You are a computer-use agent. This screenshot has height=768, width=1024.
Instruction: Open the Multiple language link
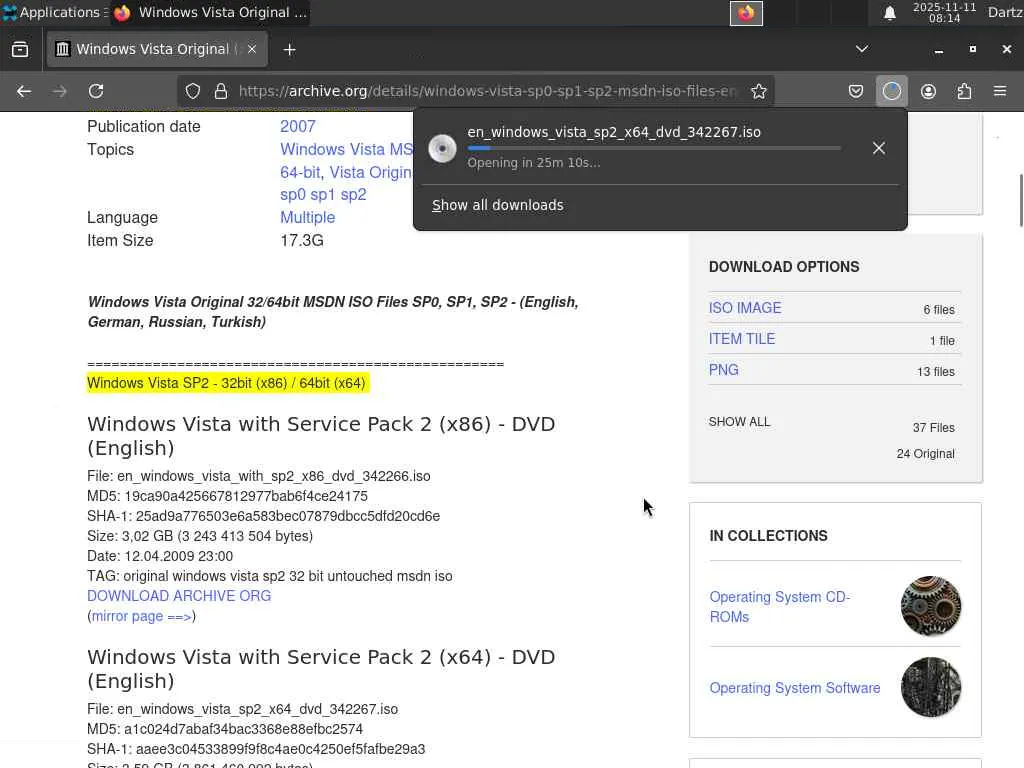[308, 217]
